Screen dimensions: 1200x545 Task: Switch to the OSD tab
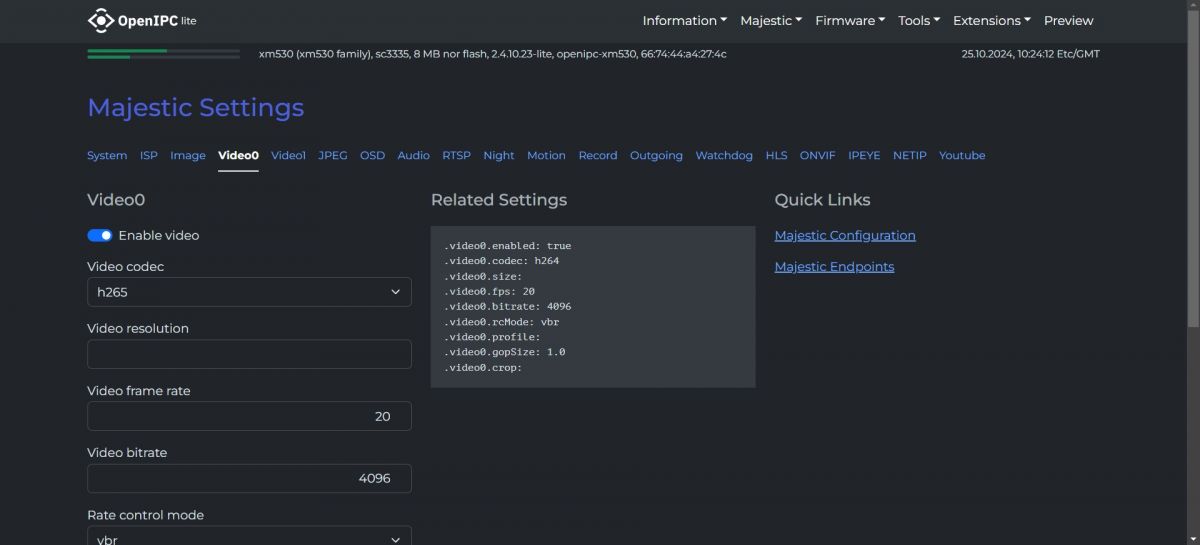(372, 155)
